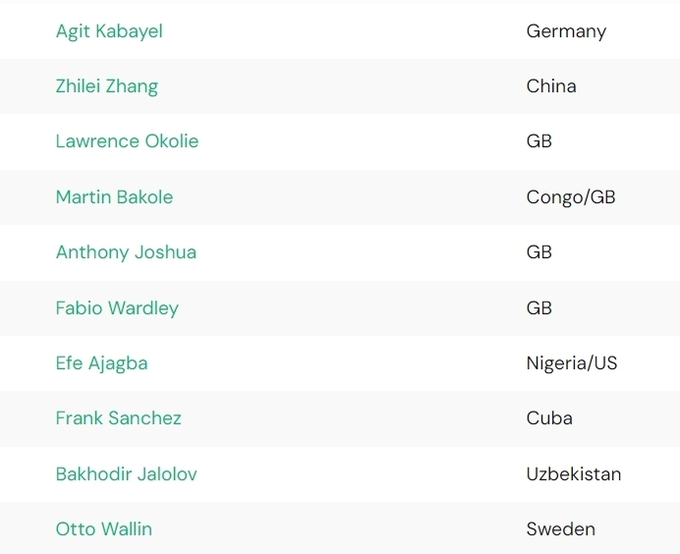The image size is (680, 554).
Task: Open the Anthony Joshua link
Action: coord(126,252)
